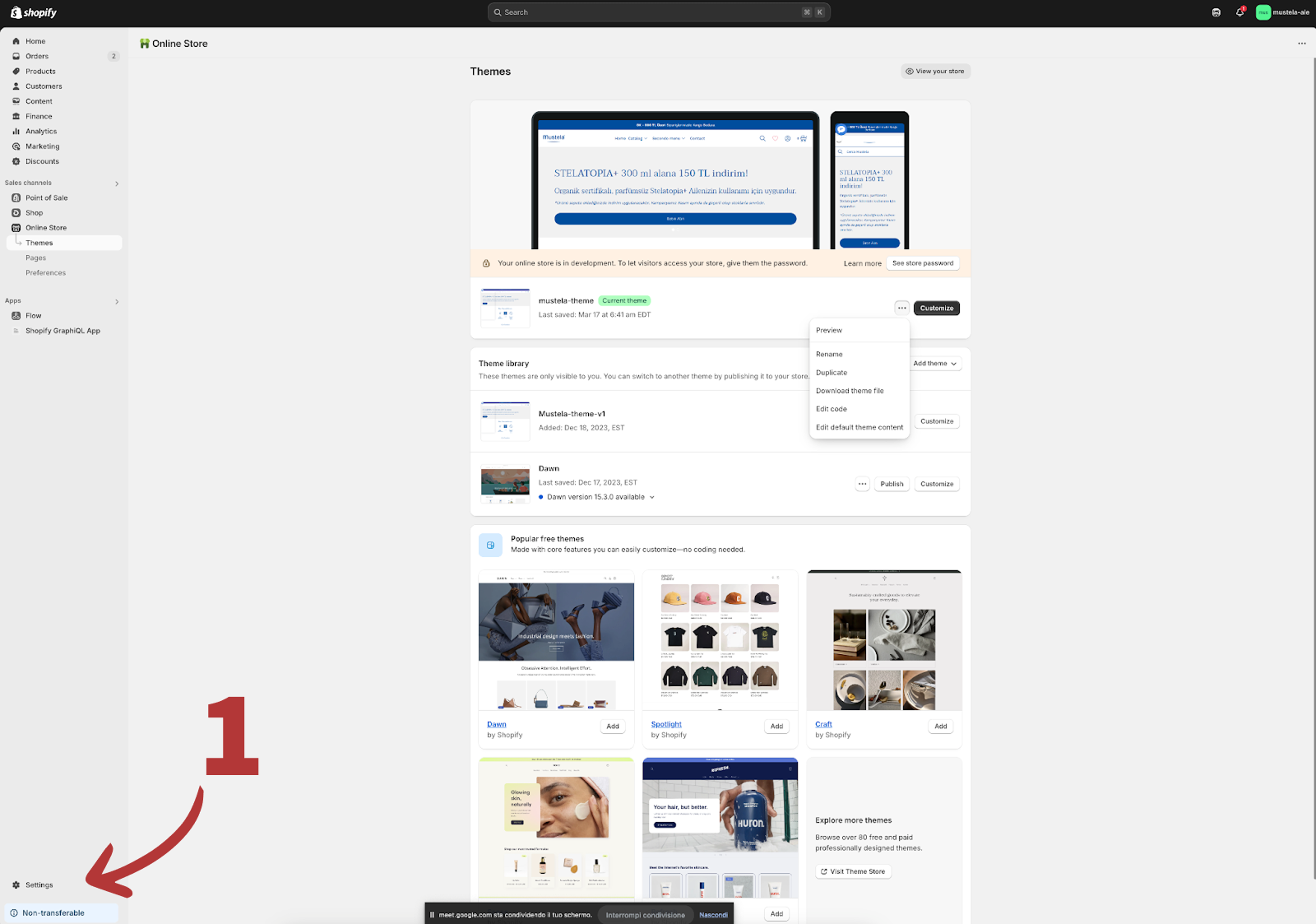
Task: Select the Online Store sidebar icon
Action: coord(16,228)
